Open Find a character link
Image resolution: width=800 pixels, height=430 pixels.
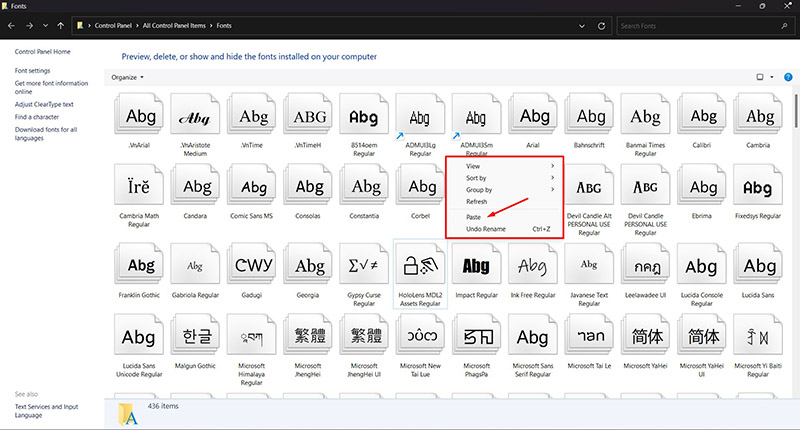(x=37, y=117)
